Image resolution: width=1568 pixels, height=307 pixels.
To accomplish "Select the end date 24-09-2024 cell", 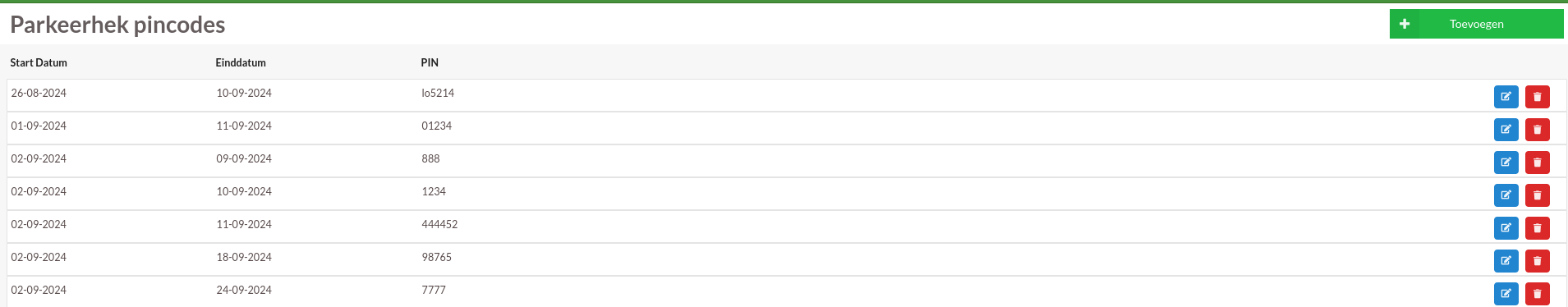I will coord(244,290).
